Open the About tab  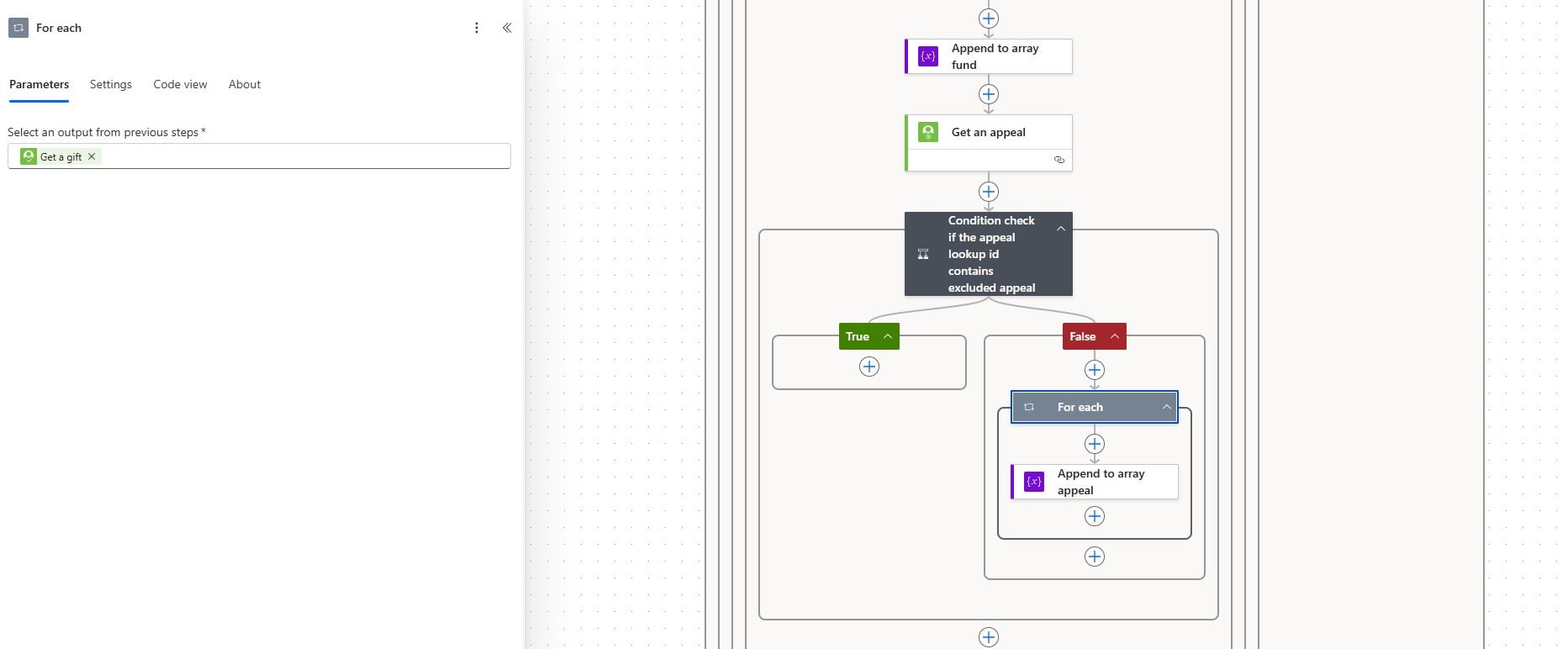pyautogui.click(x=245, y=84)
